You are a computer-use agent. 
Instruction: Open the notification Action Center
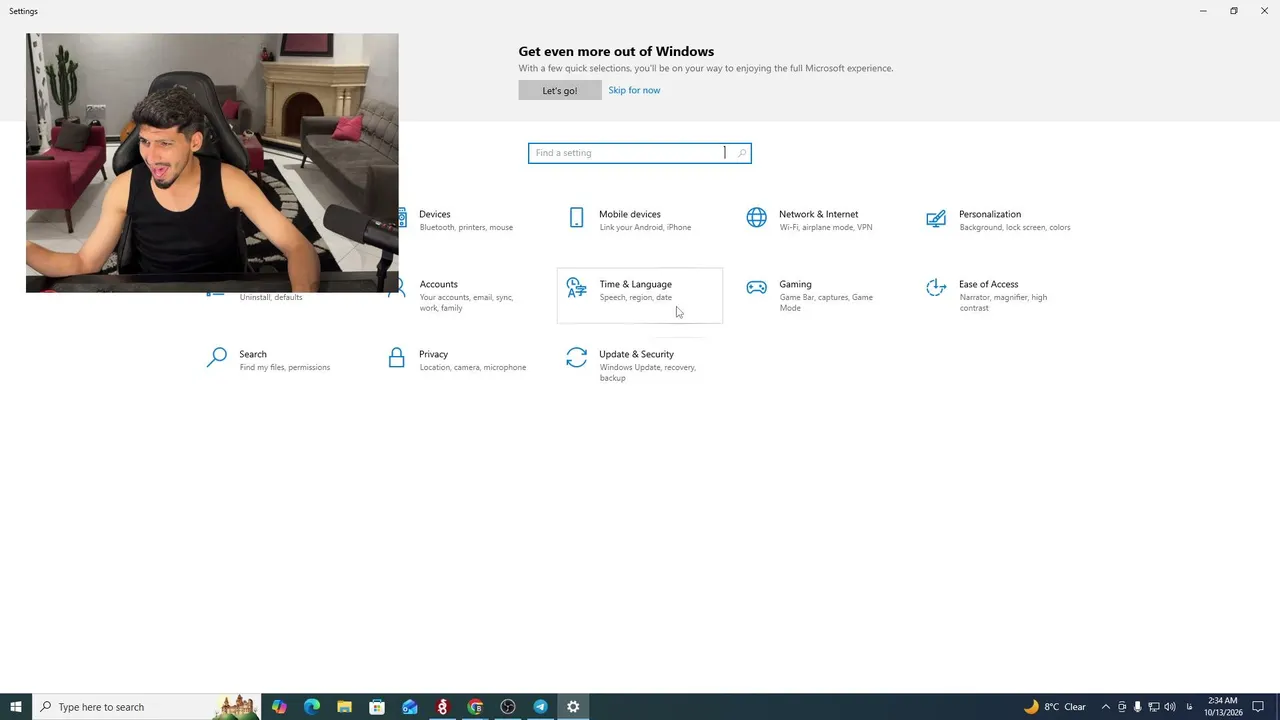click(1259, 707)
